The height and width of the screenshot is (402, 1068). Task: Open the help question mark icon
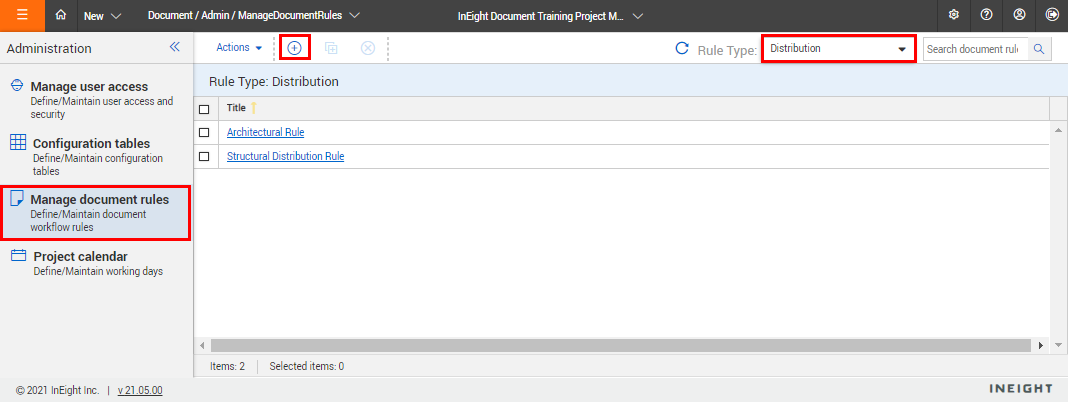[x=986, y=15]
